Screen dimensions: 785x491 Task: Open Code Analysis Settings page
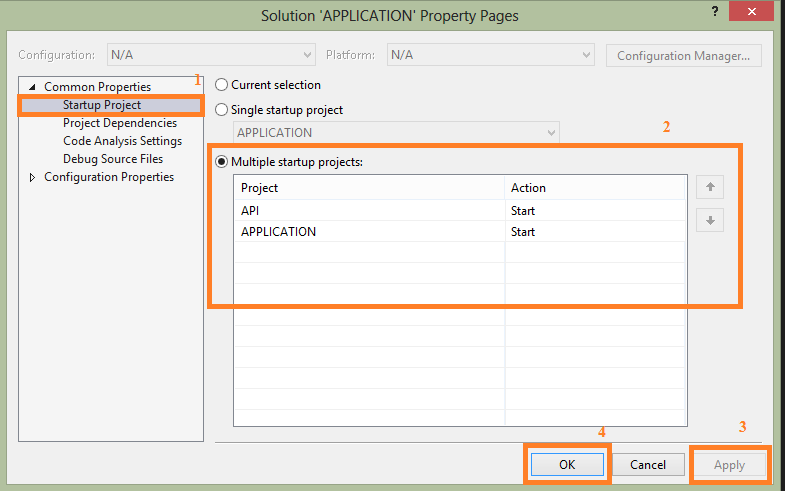pyautogui.click(x=122, y=141)
